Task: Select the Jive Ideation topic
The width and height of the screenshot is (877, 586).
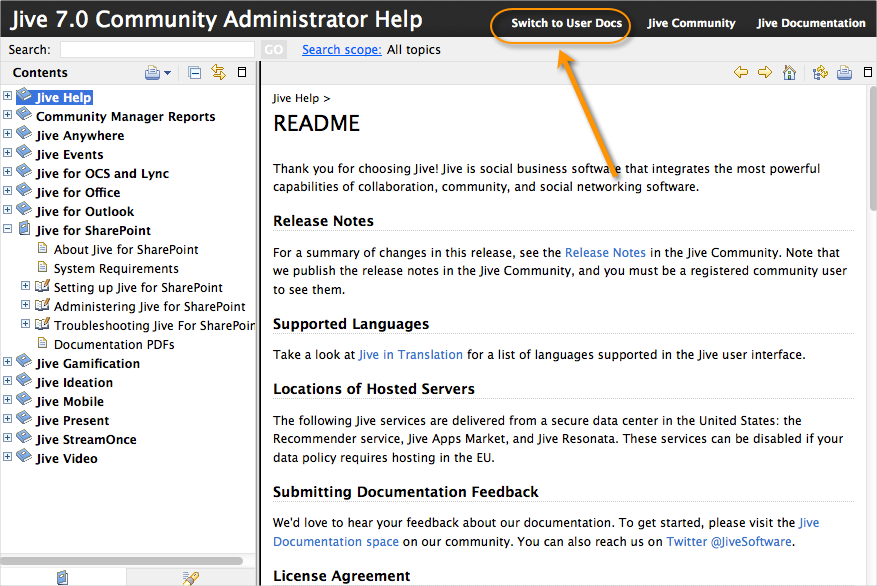Action: click(74, 383)
